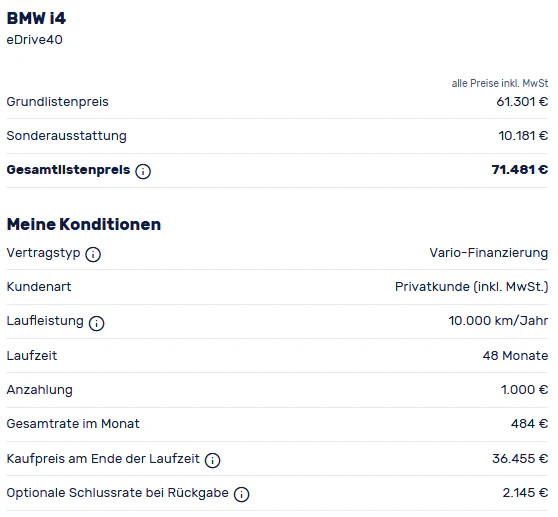Click info icon beside Vertragstyp
This screenshot has width=558, height=517.
click(x=93, y=254)
